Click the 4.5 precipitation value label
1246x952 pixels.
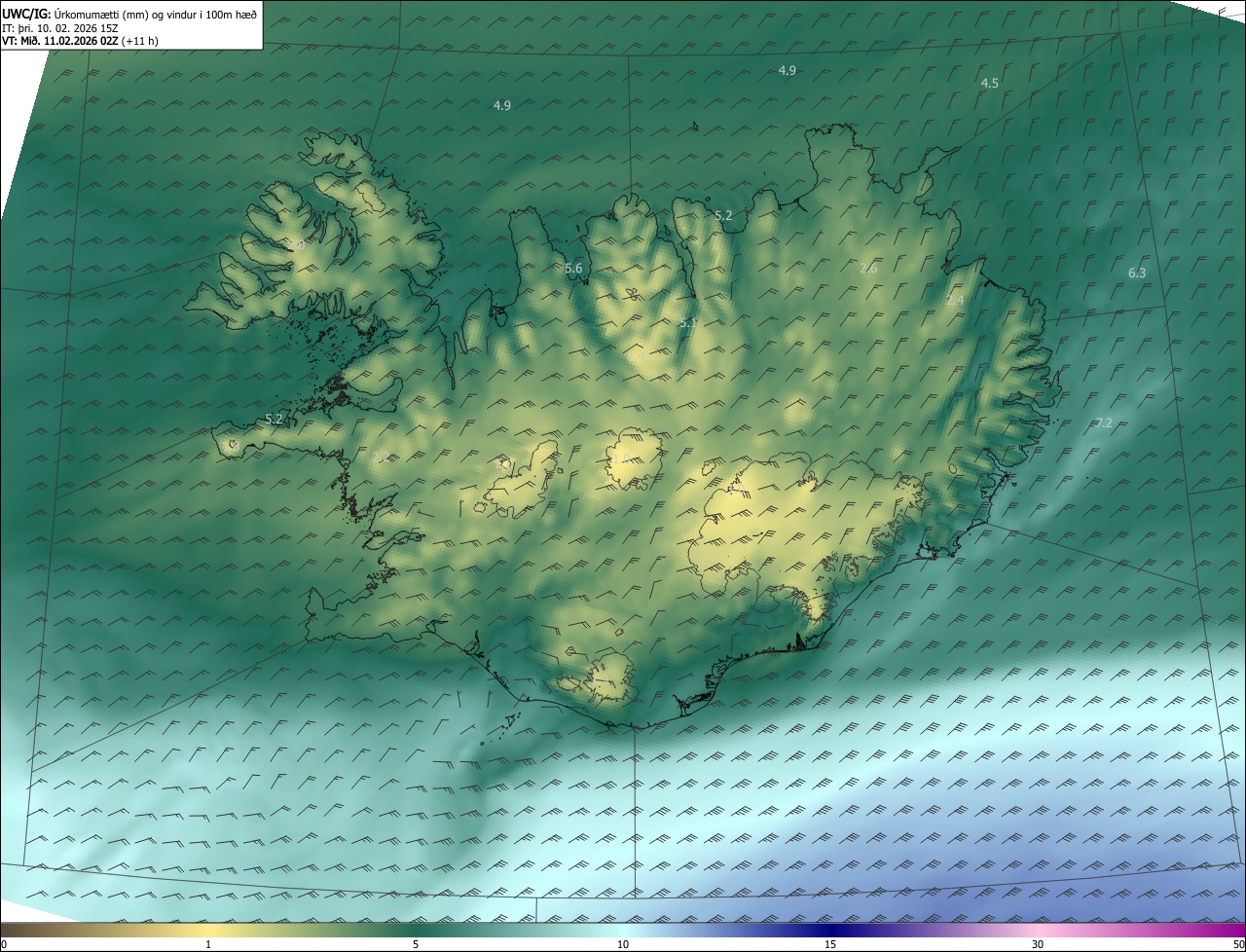pyautogui.click(x=989, y=84)
